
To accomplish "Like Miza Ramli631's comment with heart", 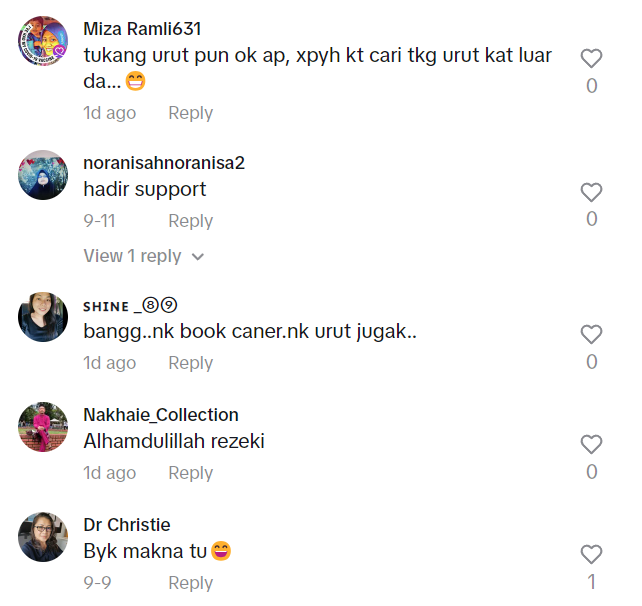I will point(591,59).
